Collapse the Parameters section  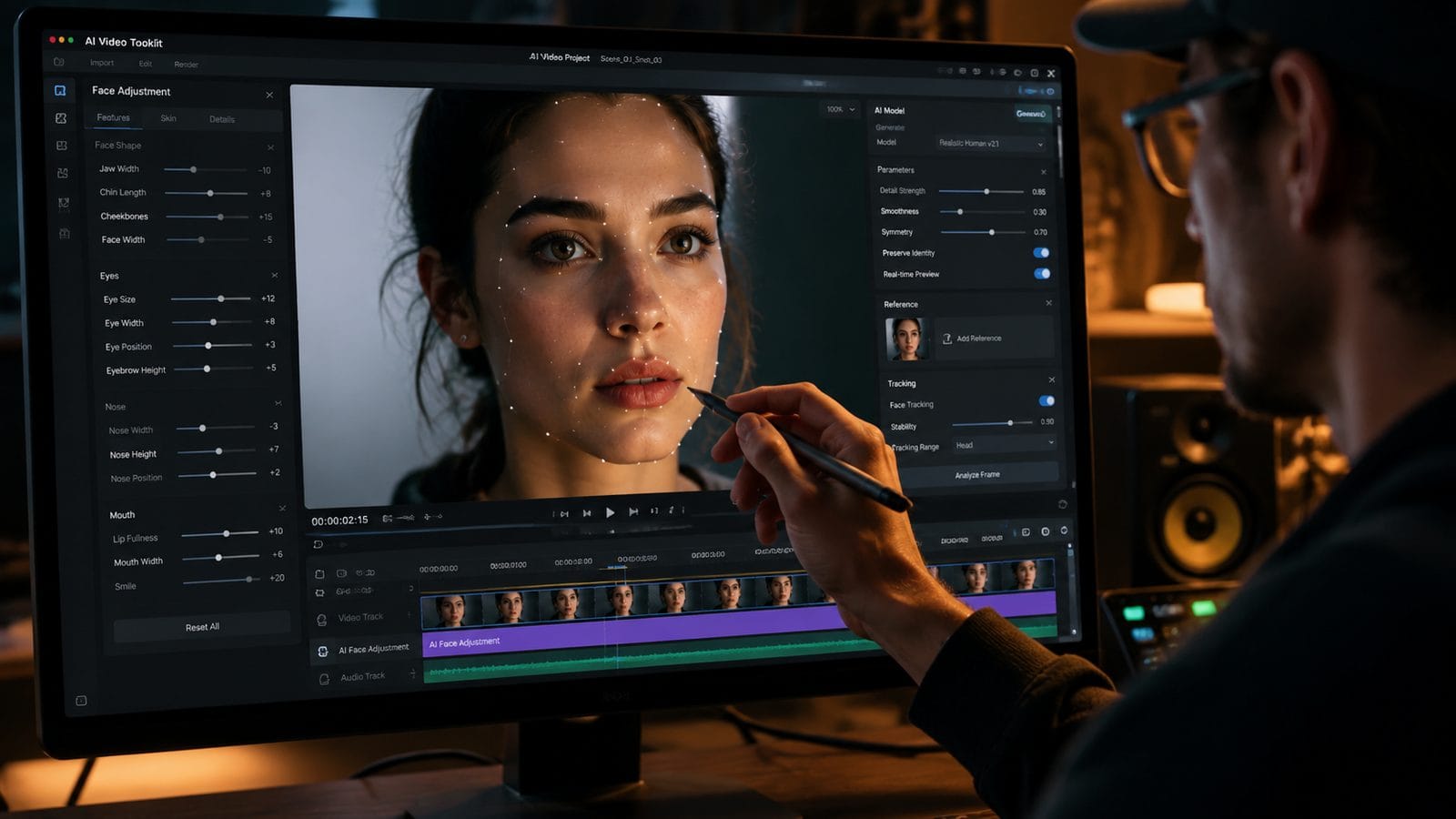(x=1044, y=172)
